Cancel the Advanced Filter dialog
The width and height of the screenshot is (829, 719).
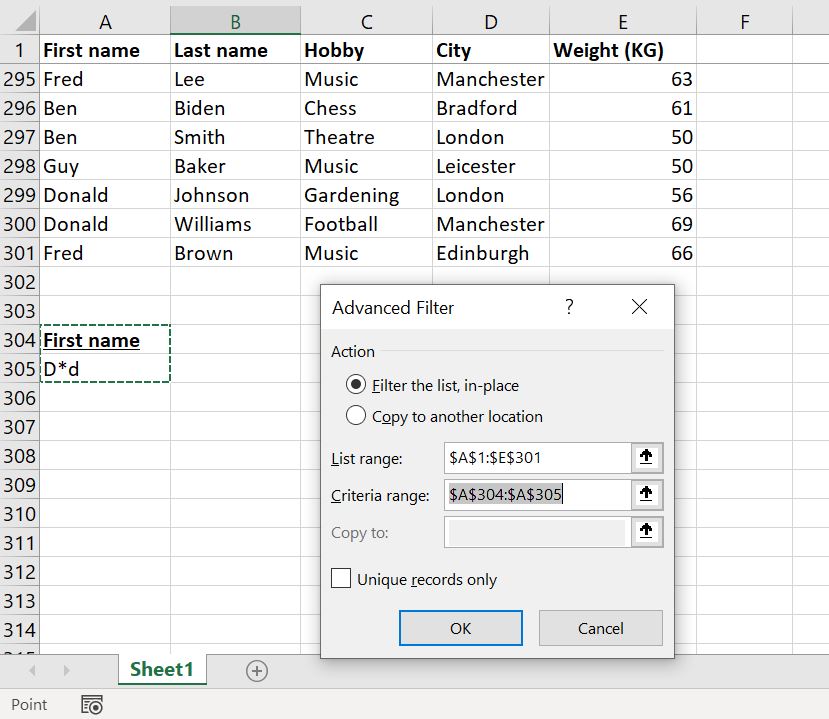click(600, 628)
